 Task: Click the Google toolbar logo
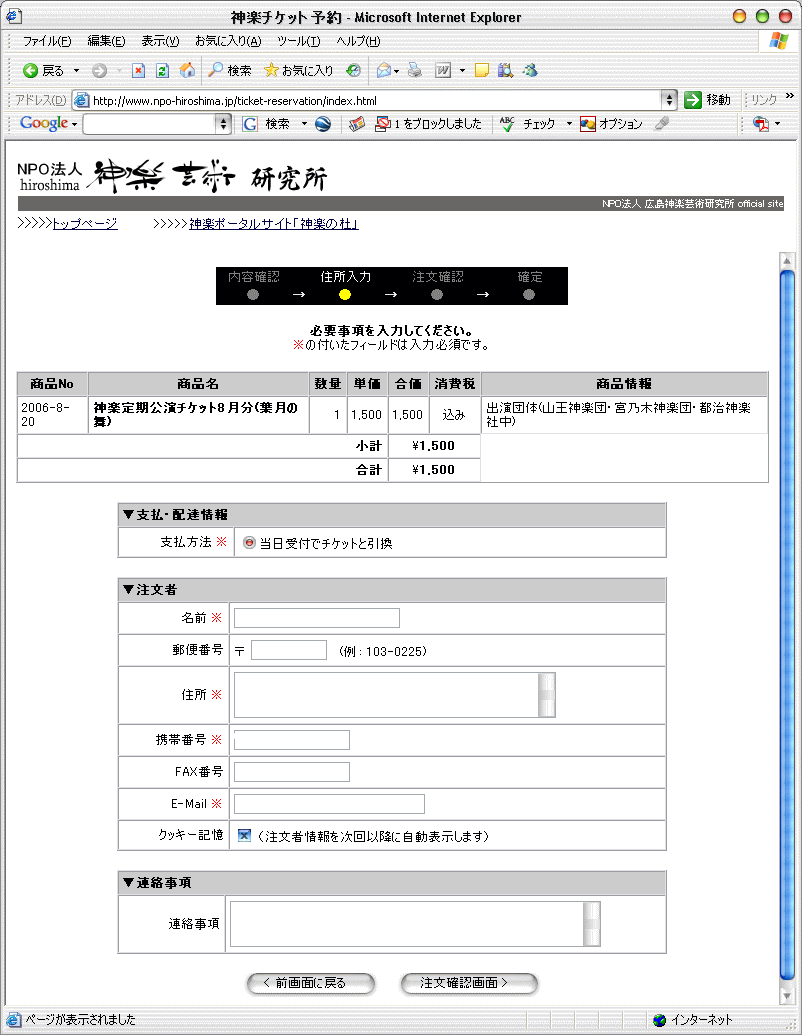coord(44,123)
